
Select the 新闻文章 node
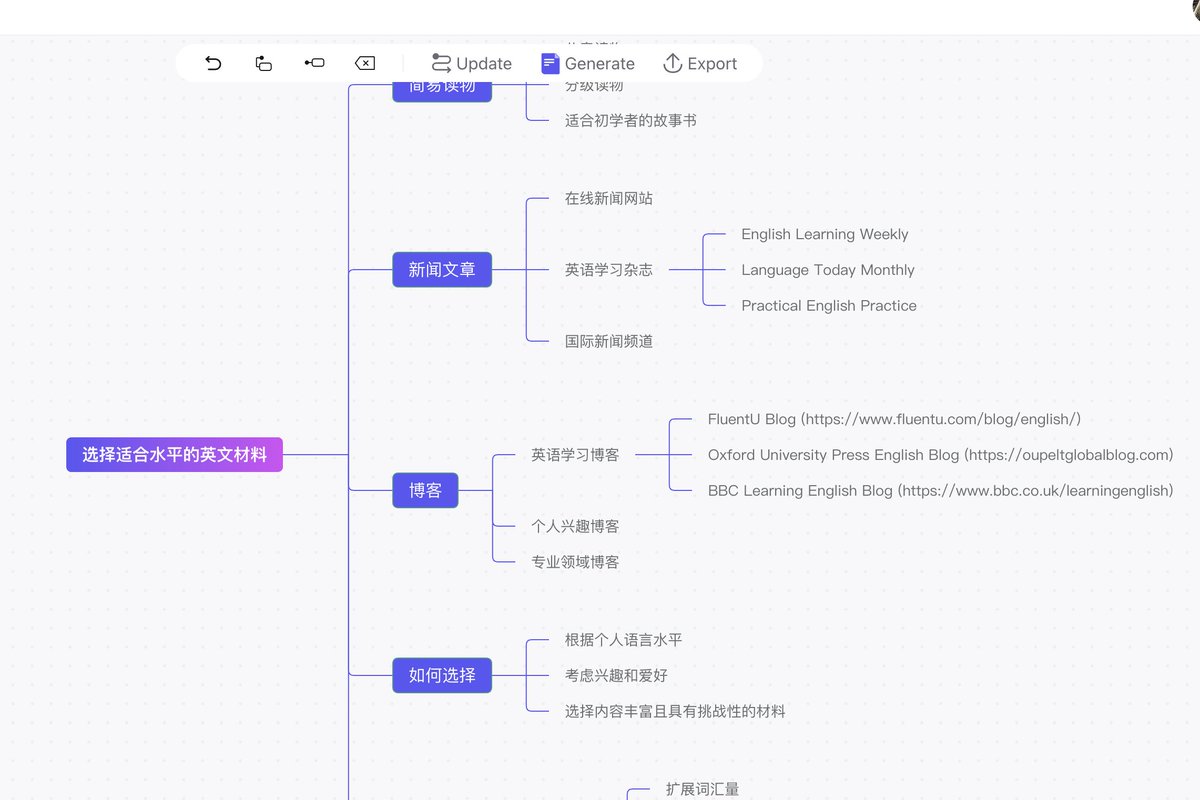point(442,269)
